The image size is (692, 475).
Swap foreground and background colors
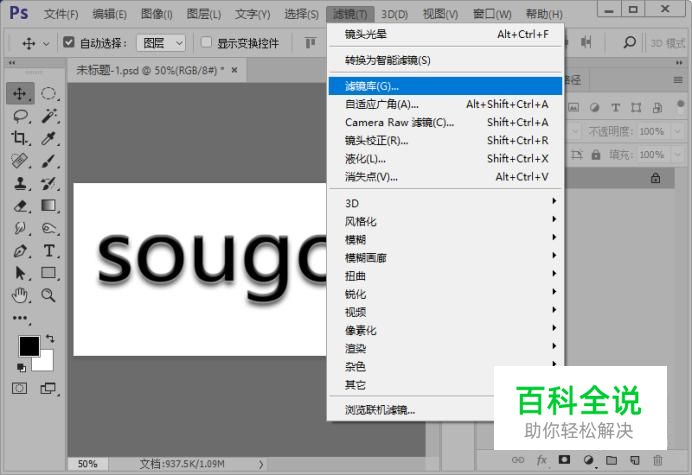(x=50, y=339)
